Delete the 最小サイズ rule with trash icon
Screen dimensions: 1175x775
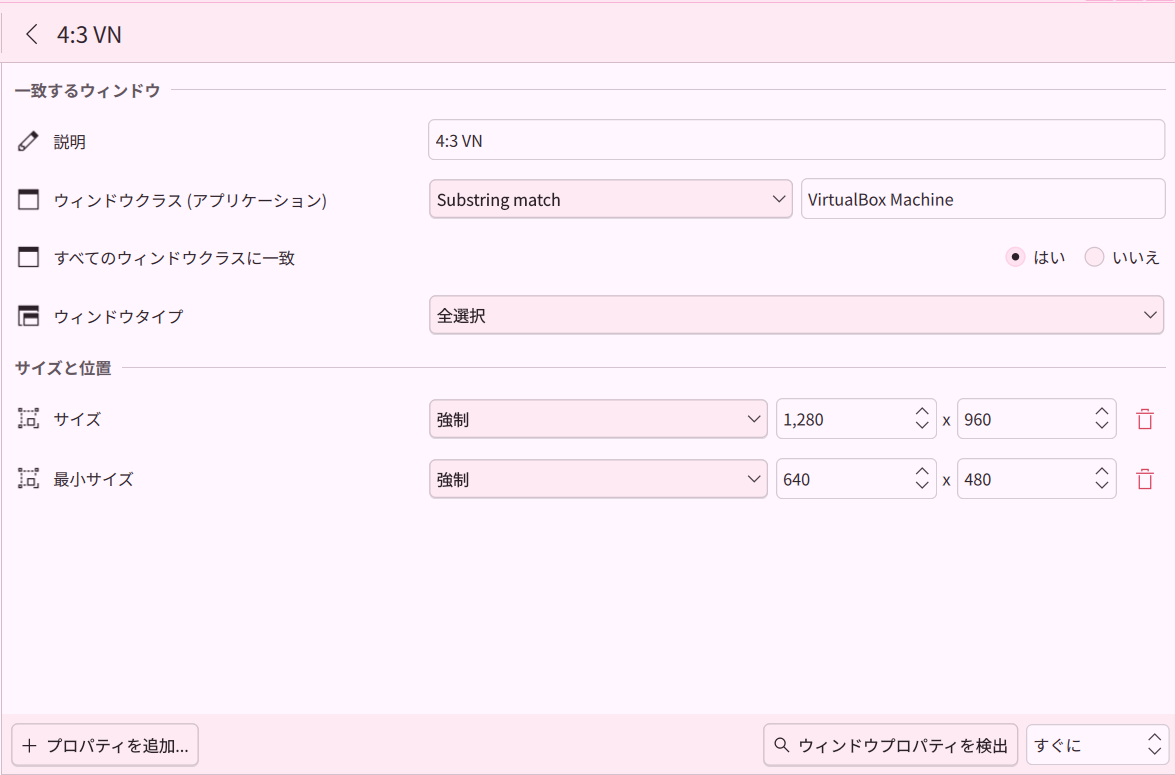[1145, 479]
